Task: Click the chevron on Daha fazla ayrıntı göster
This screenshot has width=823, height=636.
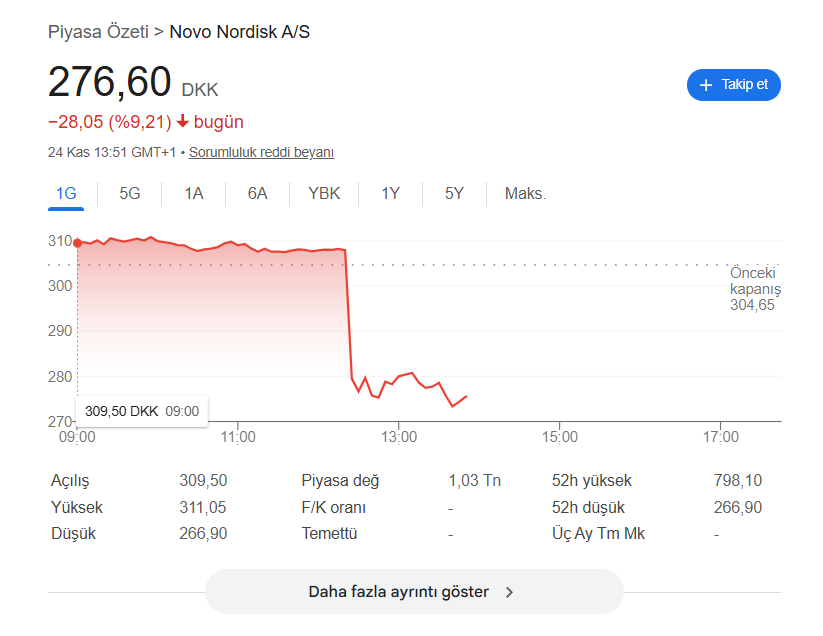Action: click(509, 592)
